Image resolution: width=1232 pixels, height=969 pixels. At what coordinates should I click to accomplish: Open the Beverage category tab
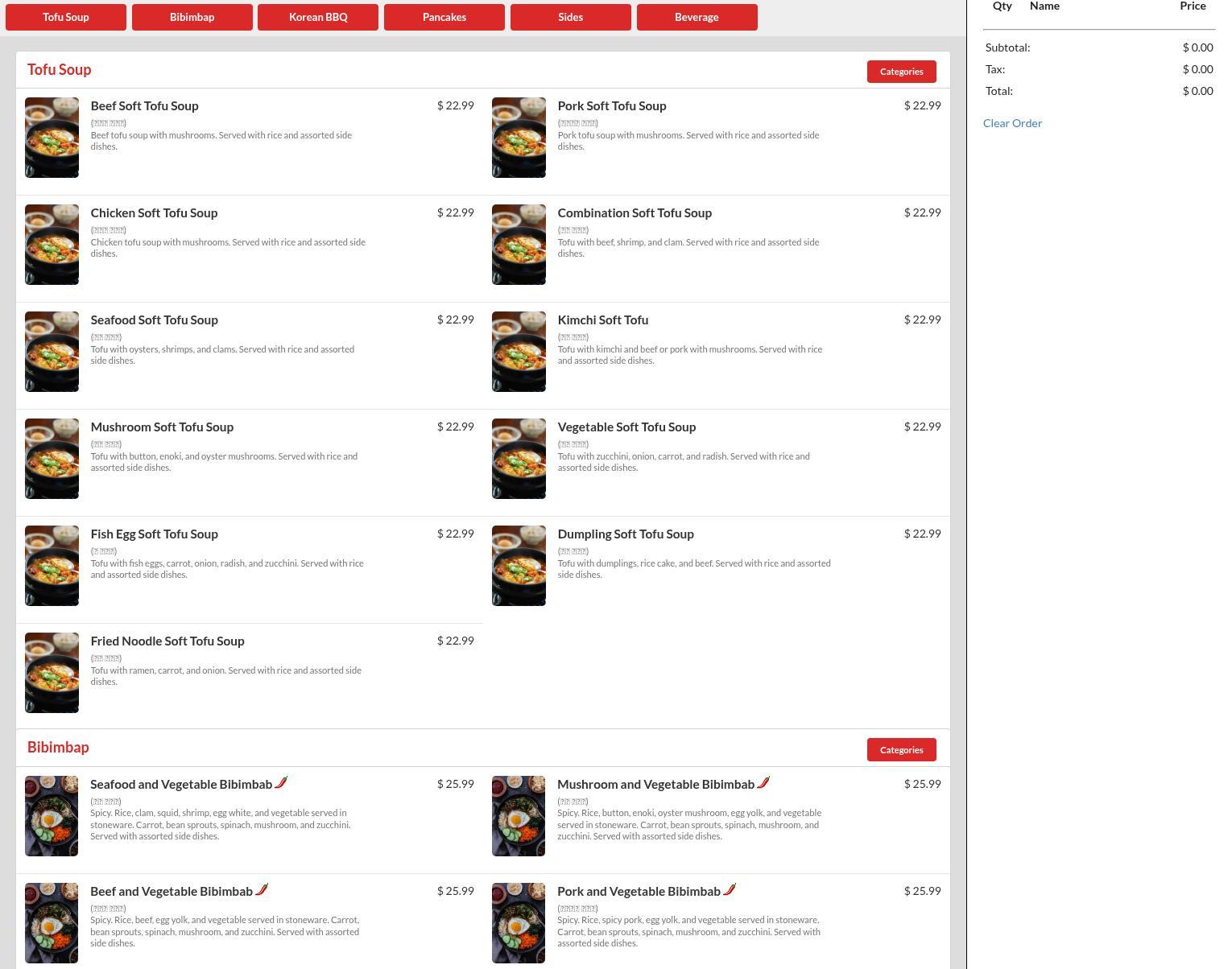click(x=697, y=17)
